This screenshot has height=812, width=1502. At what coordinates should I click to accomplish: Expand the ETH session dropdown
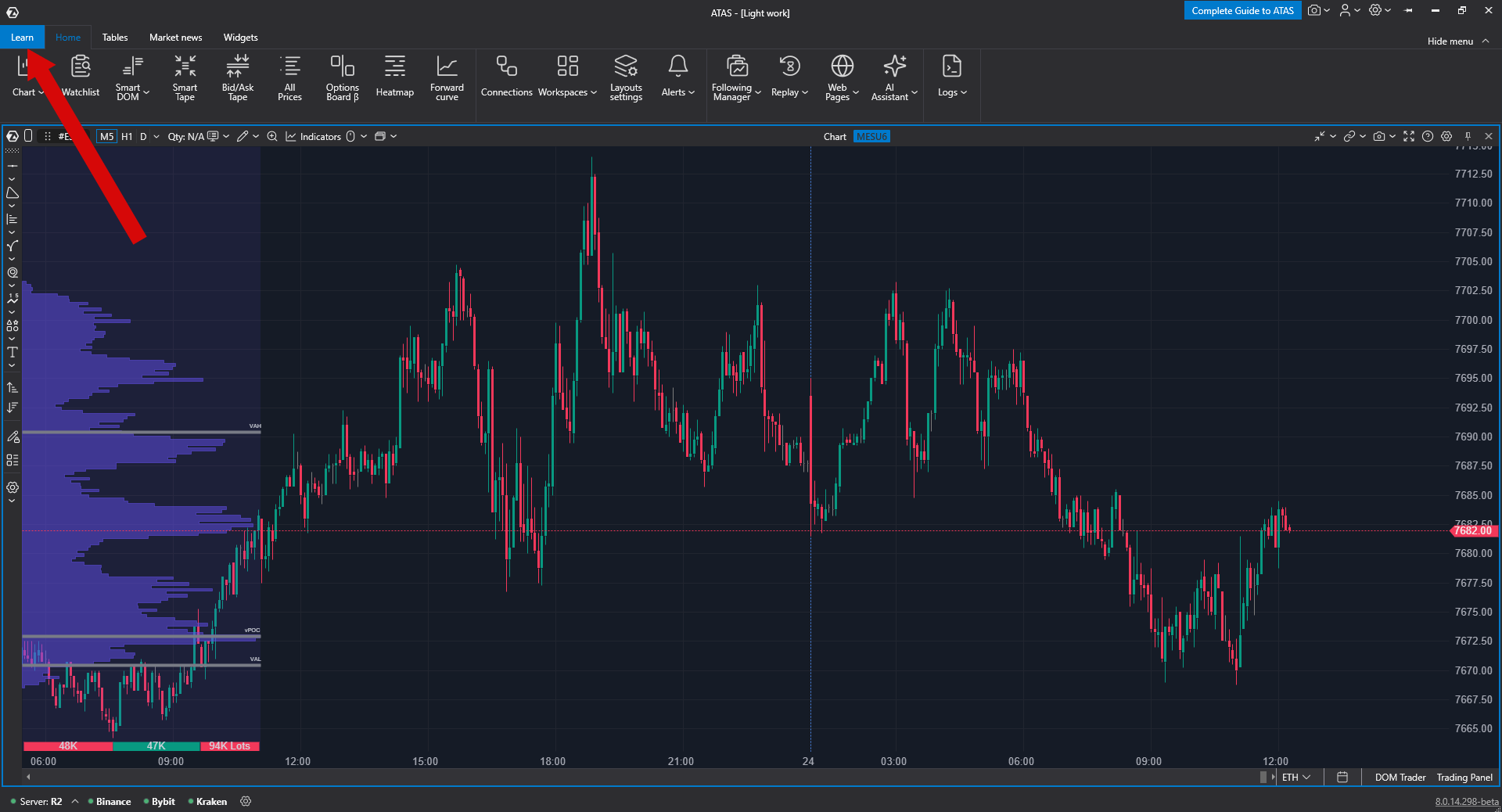[1295, 778]
